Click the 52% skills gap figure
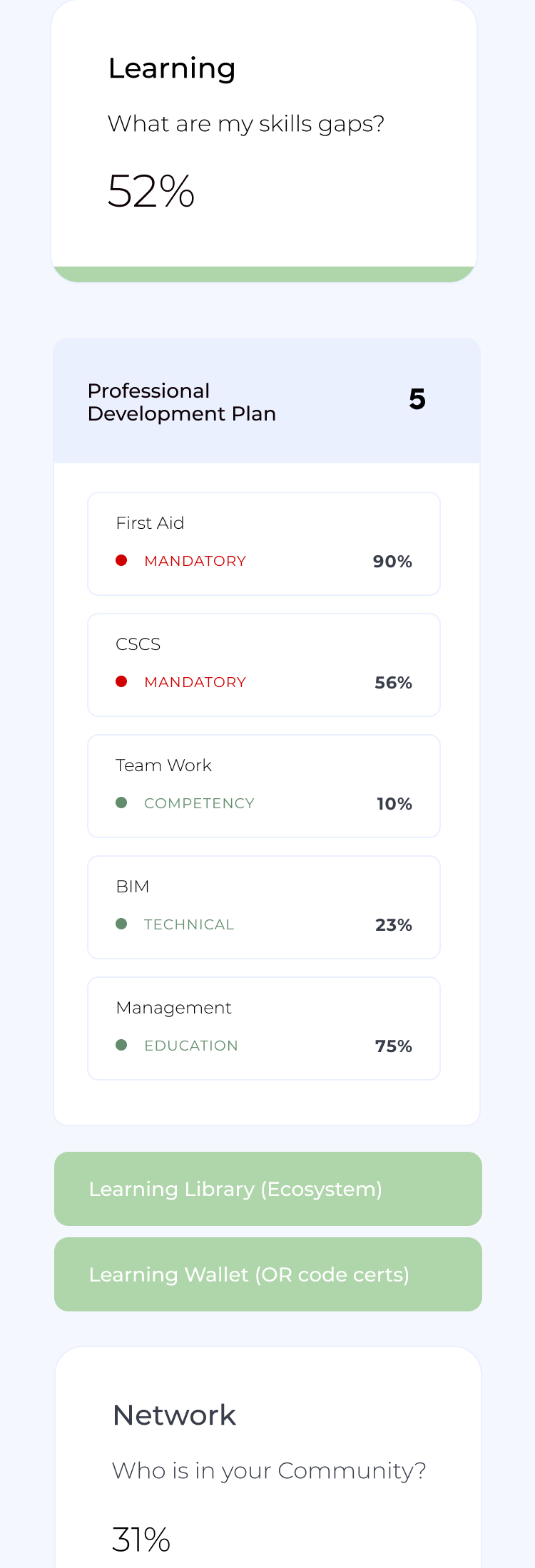535x1568 pixels. point(151,191)
